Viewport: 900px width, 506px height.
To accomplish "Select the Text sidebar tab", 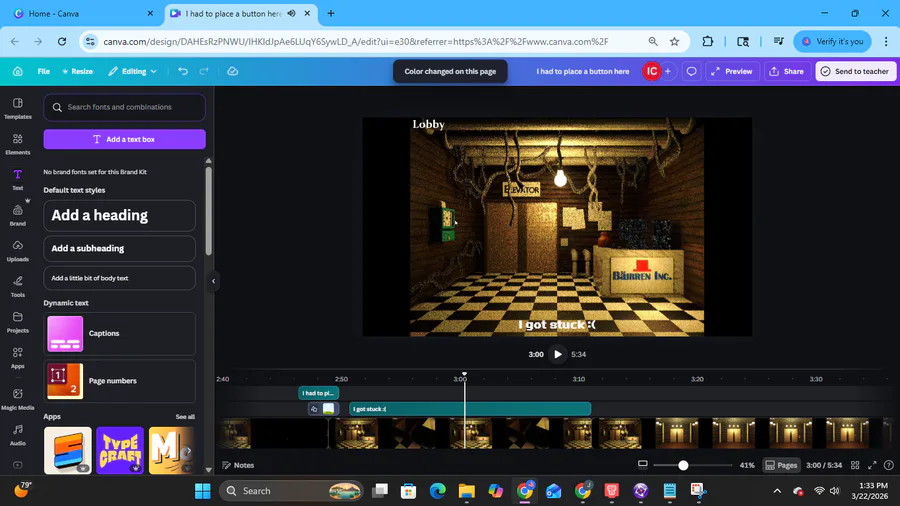I will [18, 180].
